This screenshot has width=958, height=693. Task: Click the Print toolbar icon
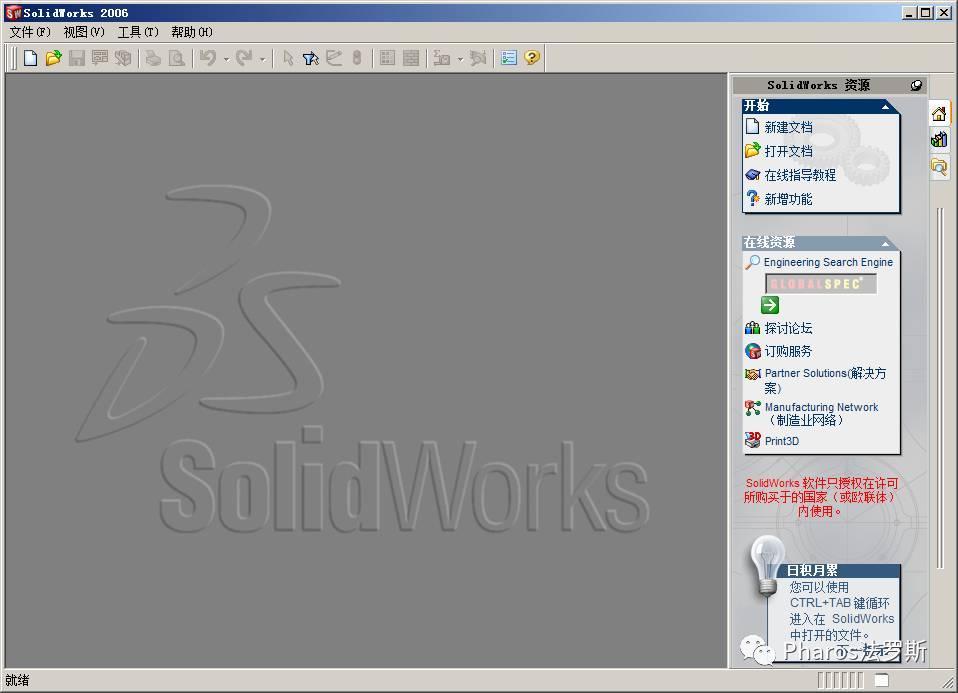click(153, 58)
